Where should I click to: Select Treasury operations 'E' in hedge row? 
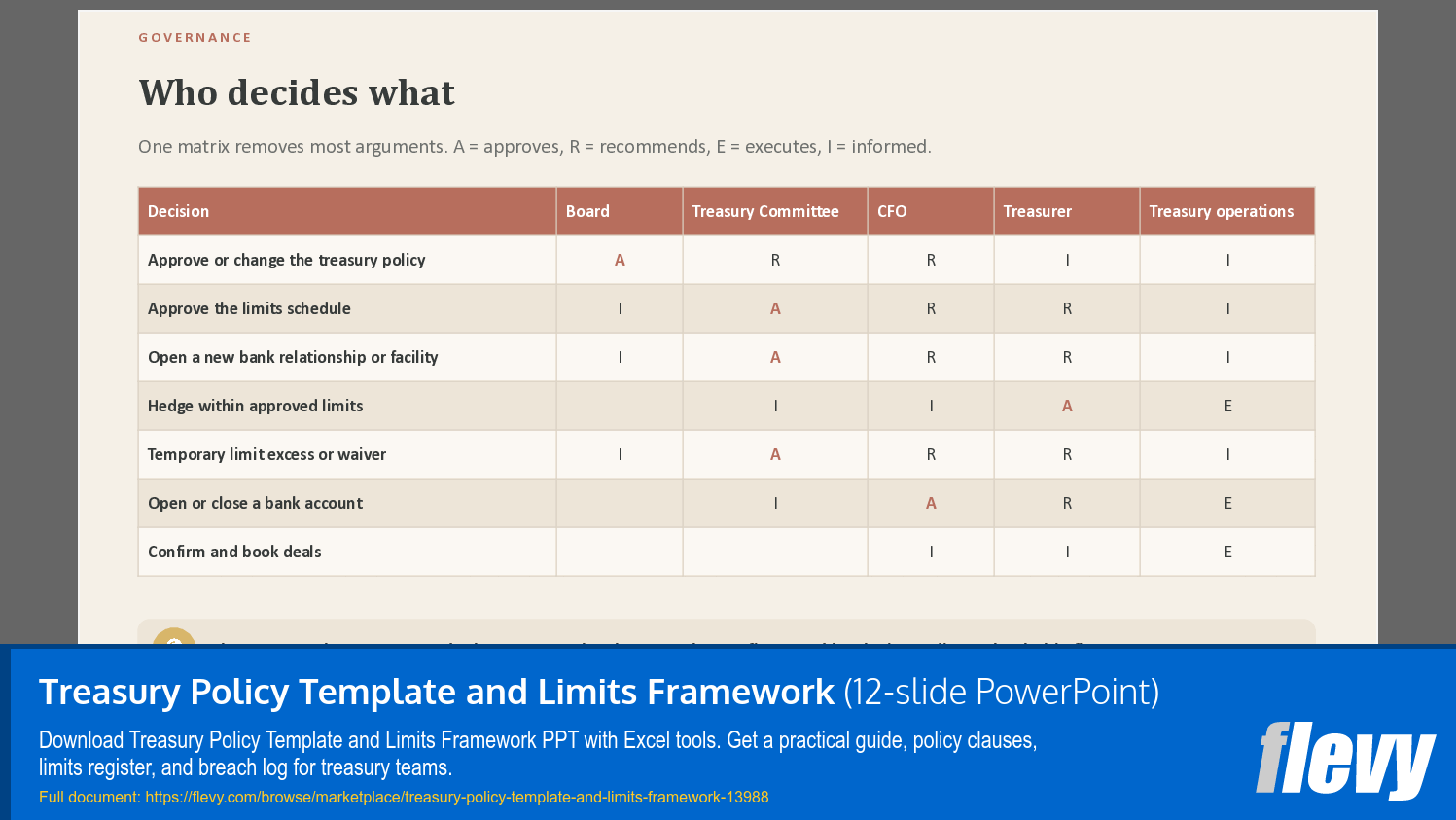(1227, 406)
